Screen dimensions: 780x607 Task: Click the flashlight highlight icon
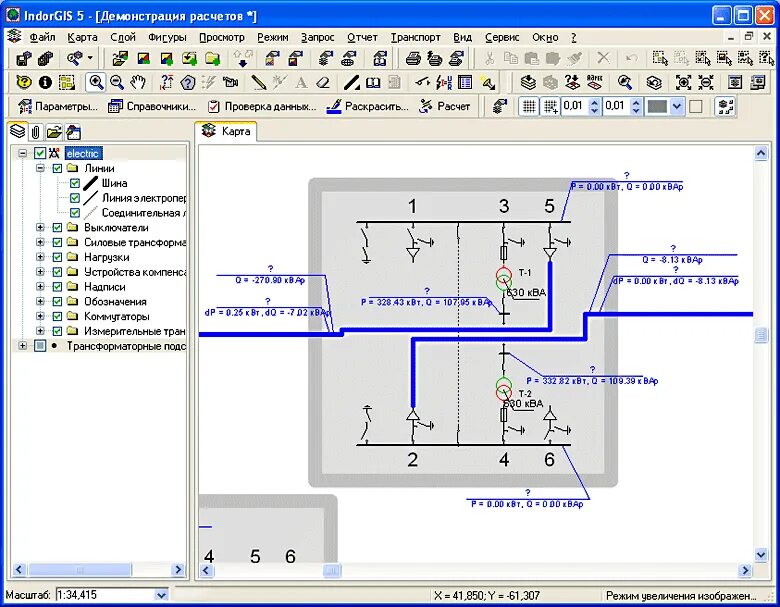pos(487,82)
